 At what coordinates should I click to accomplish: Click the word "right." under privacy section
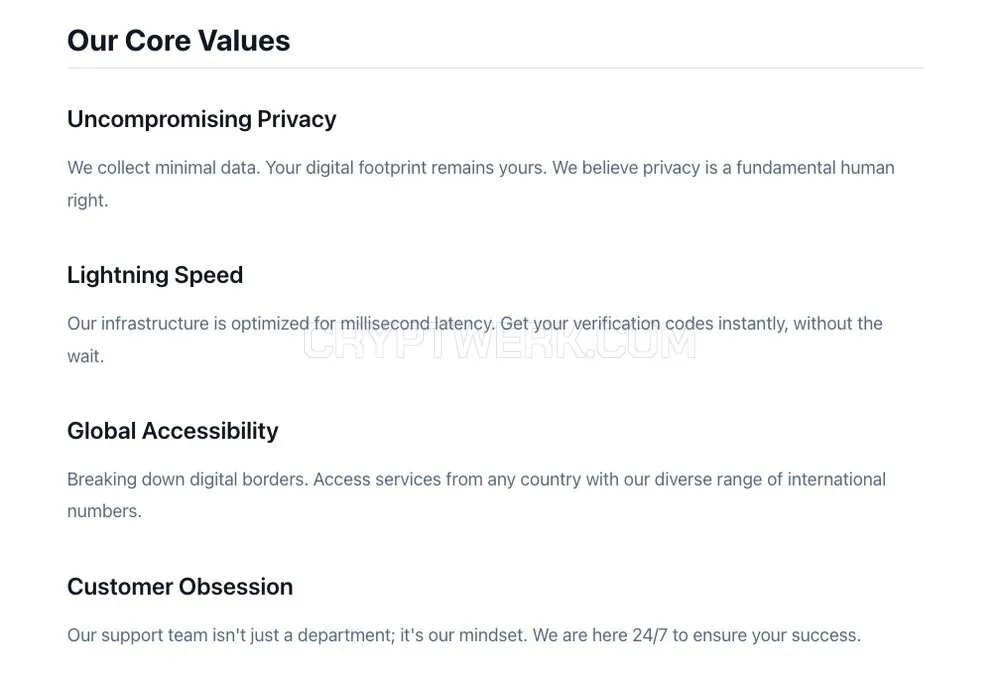click(x=88, y=201)
